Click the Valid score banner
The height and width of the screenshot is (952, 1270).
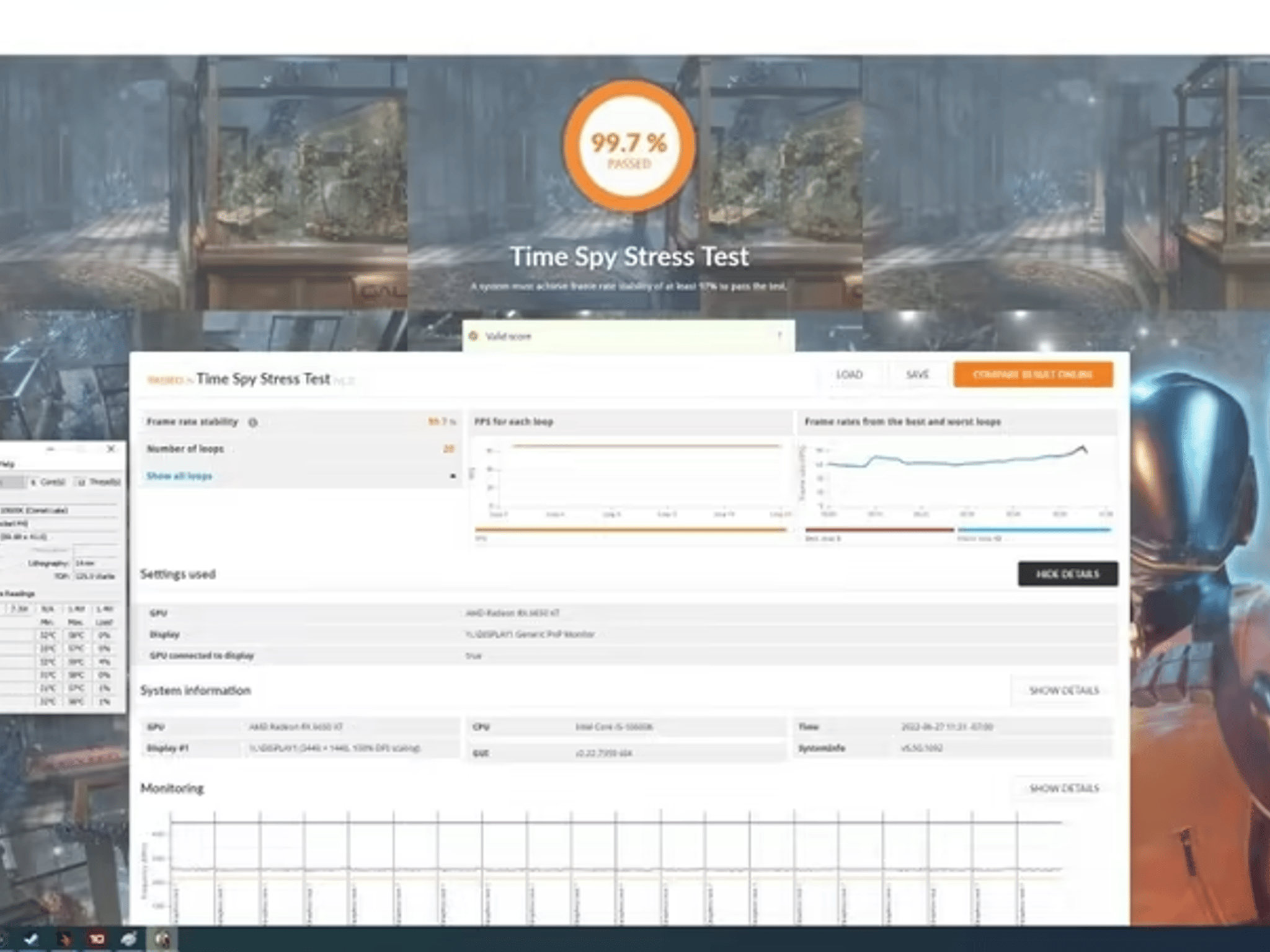point(628,336)
